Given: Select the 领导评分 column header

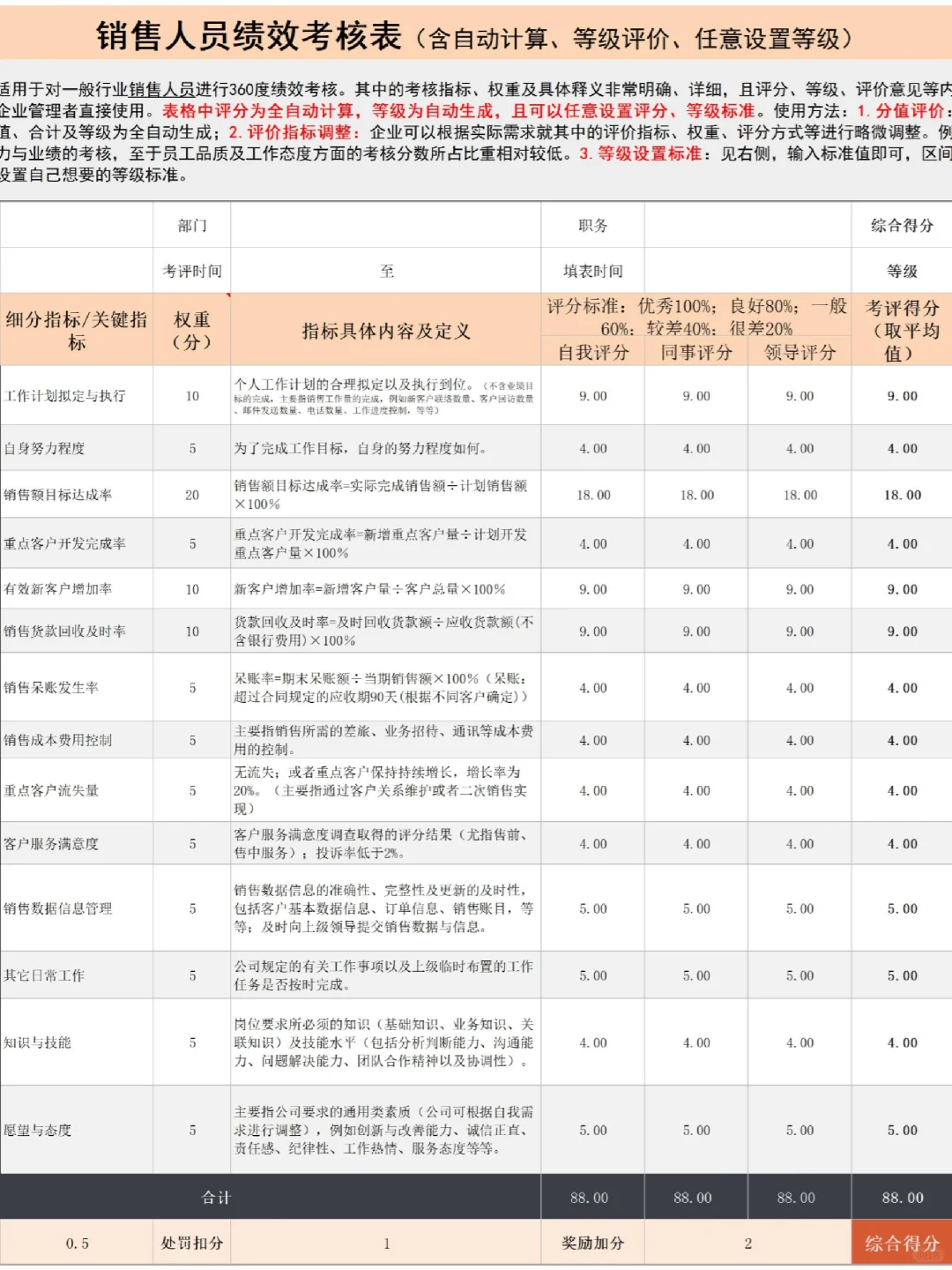Looking at the screenshot, I should coord(799,351).
